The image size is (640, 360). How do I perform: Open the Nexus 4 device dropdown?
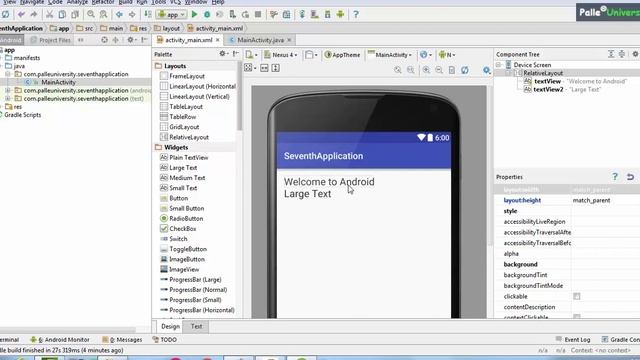point(280,55)
